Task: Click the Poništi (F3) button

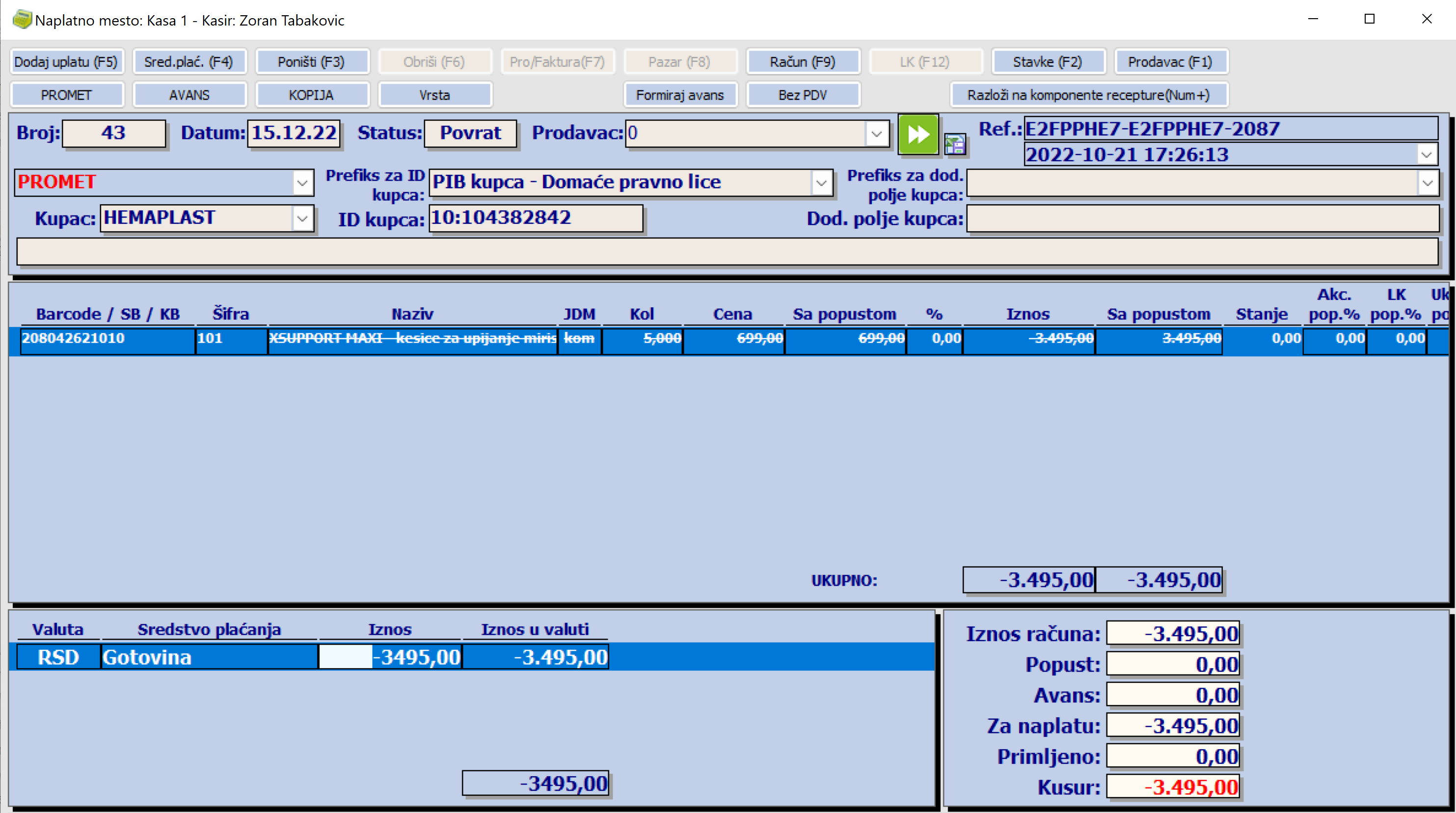Action: (311, 62)
